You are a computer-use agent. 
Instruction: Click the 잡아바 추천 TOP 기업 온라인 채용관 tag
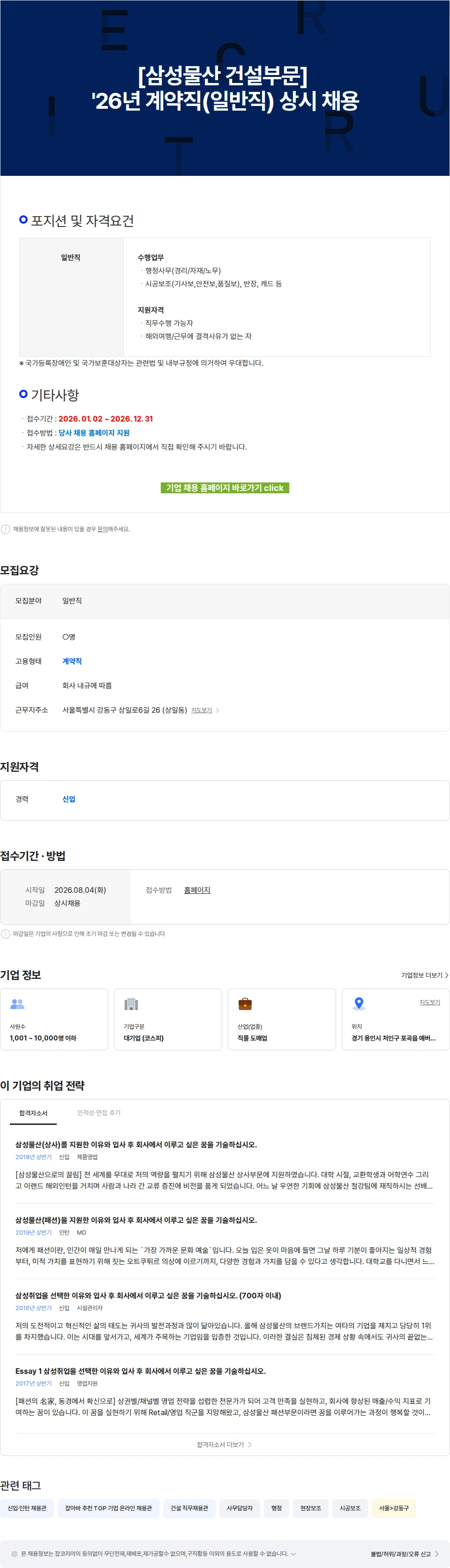(x=108, y=1508)
